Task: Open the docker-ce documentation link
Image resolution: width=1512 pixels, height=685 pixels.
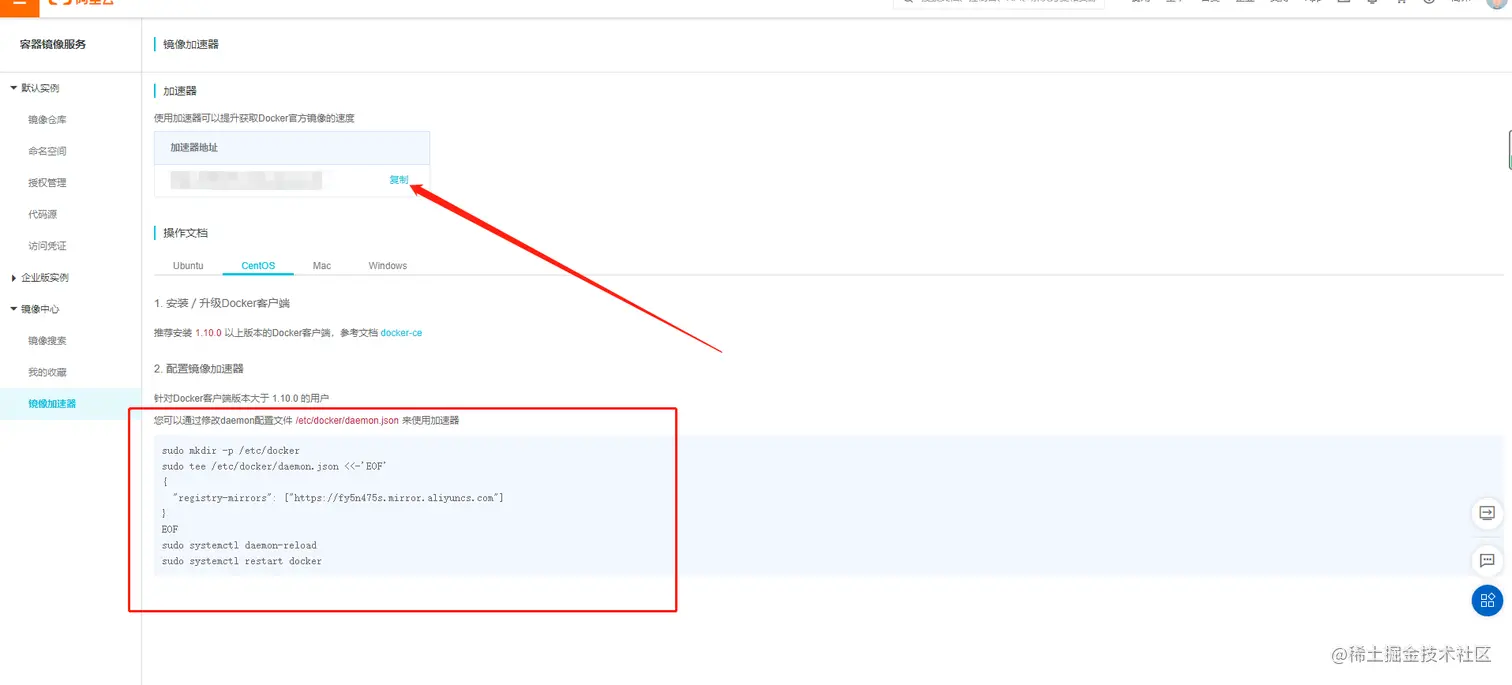Action: point(401,333)
